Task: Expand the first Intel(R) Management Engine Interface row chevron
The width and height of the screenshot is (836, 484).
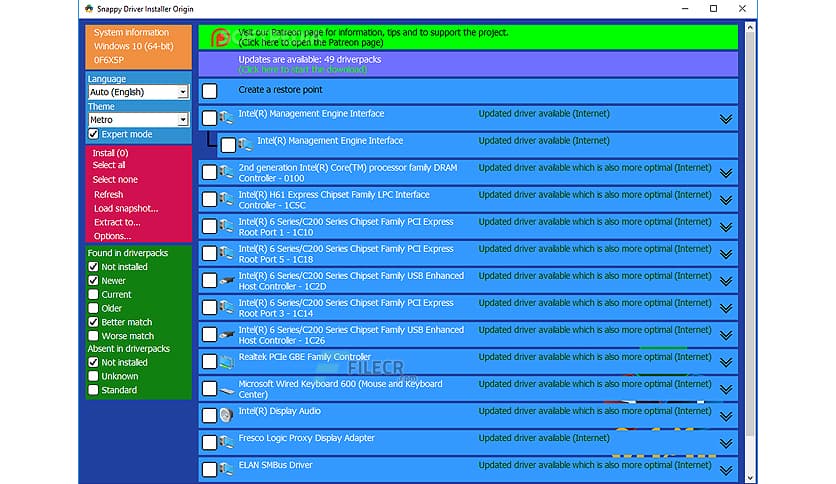Action: [x=726, y=119]
